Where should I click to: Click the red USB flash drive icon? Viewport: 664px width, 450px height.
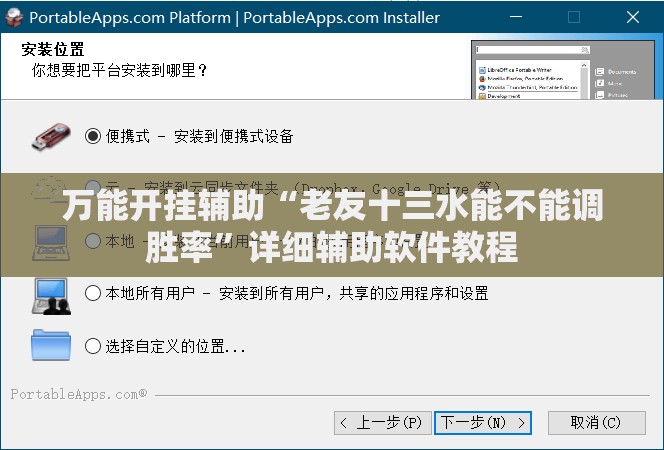coord(51,137)
